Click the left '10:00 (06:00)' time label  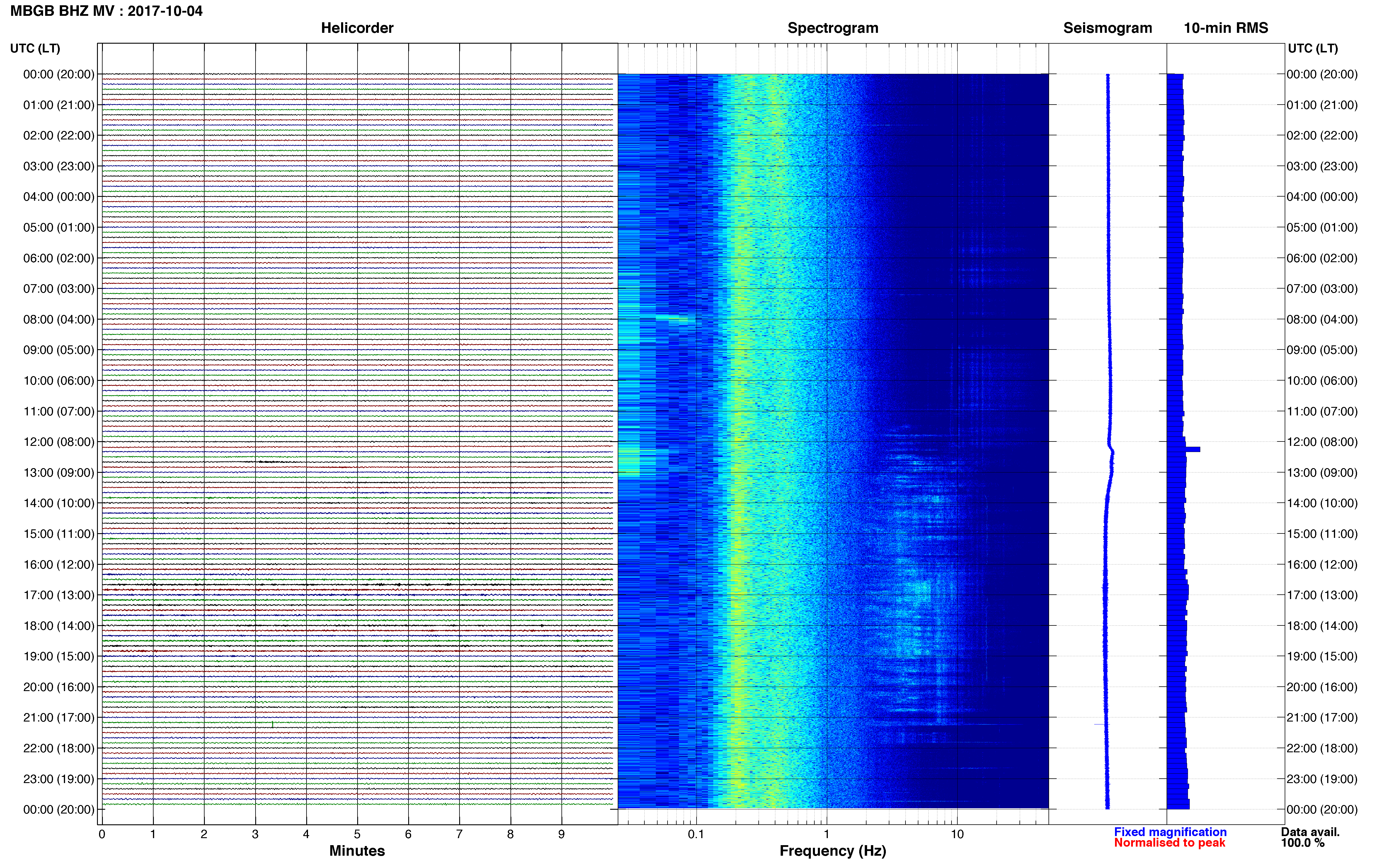[59, 381]
